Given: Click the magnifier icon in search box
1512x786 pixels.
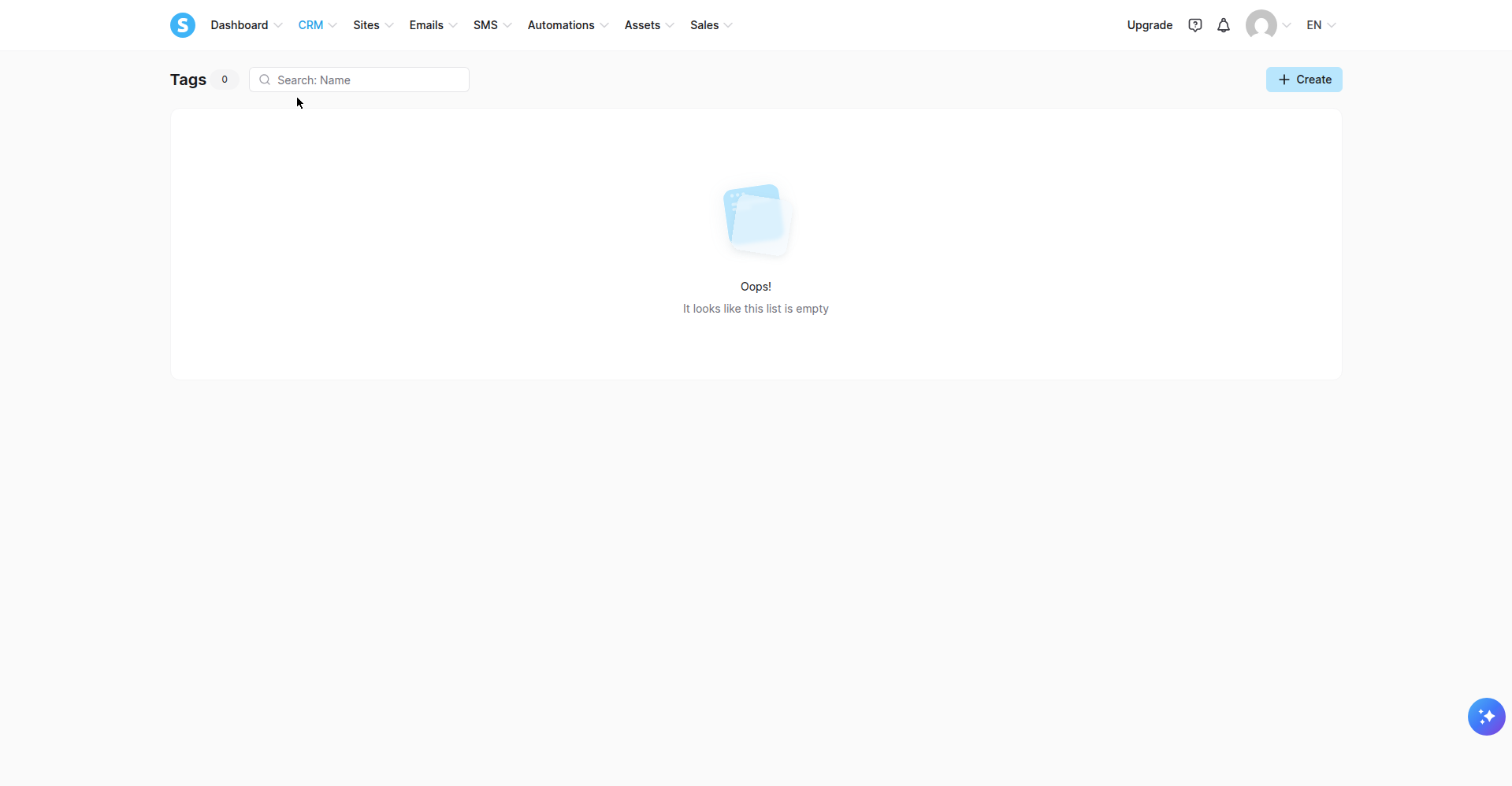Looking at the screenshot, I should [265, 80].
